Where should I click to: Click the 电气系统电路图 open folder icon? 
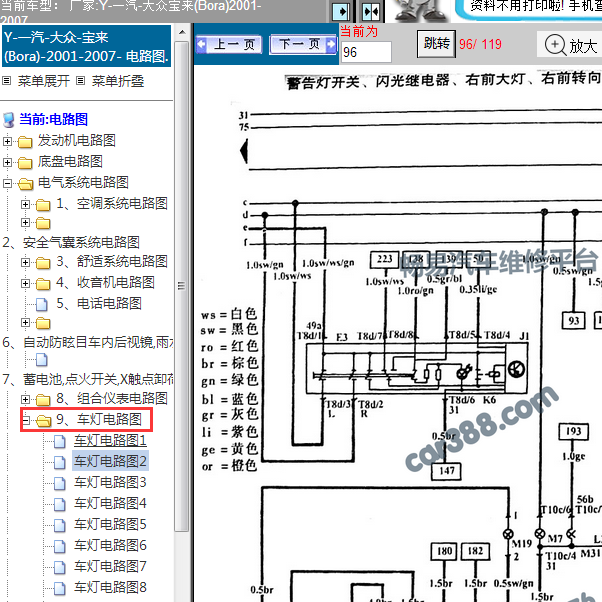pyautogui.click(x=26, y=184)
